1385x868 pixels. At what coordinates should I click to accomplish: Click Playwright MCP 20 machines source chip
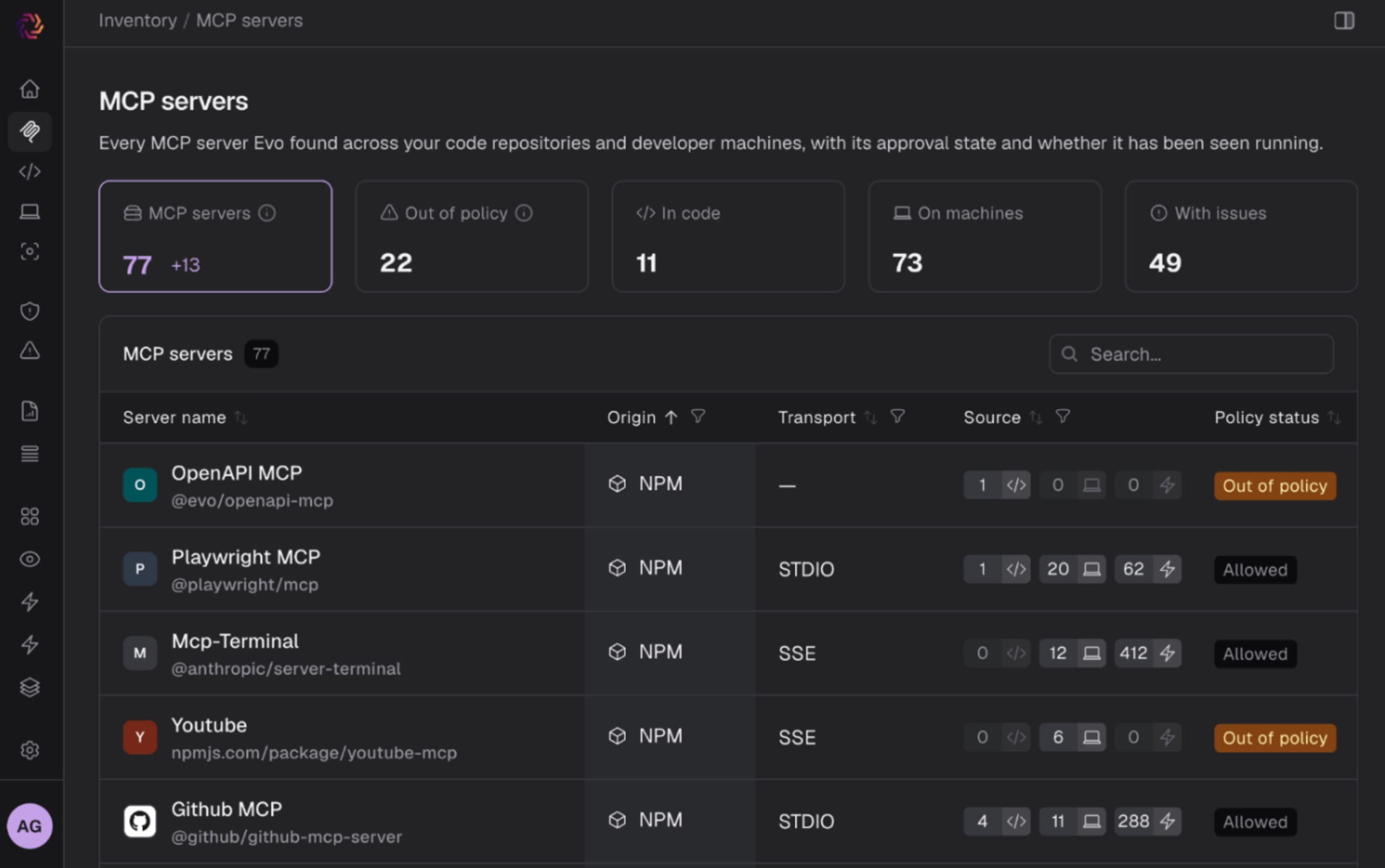(x=1072, y=569)
